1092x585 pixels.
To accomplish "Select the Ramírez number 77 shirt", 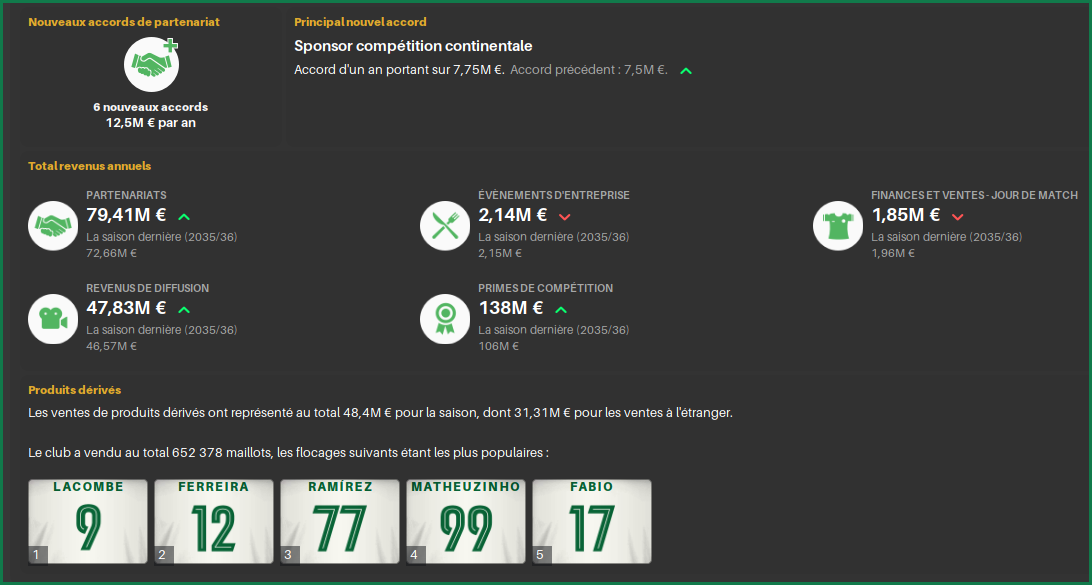I will click(340, 521).
